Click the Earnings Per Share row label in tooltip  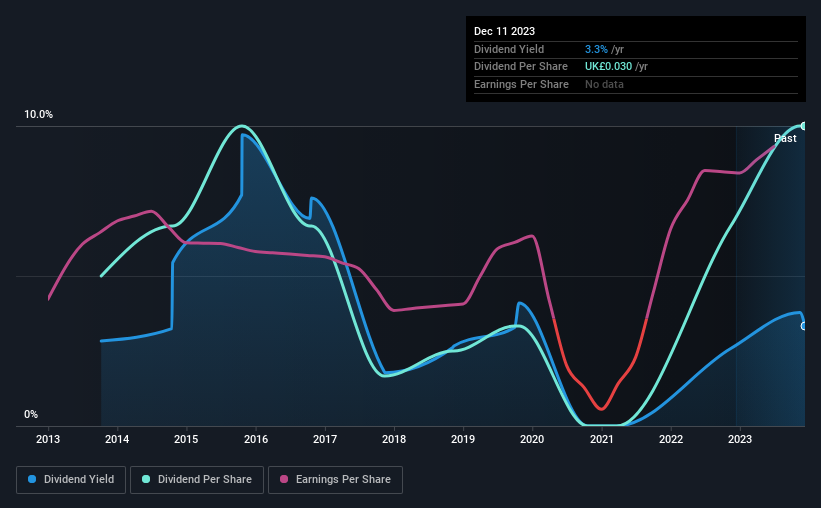(x=521, y=84)
